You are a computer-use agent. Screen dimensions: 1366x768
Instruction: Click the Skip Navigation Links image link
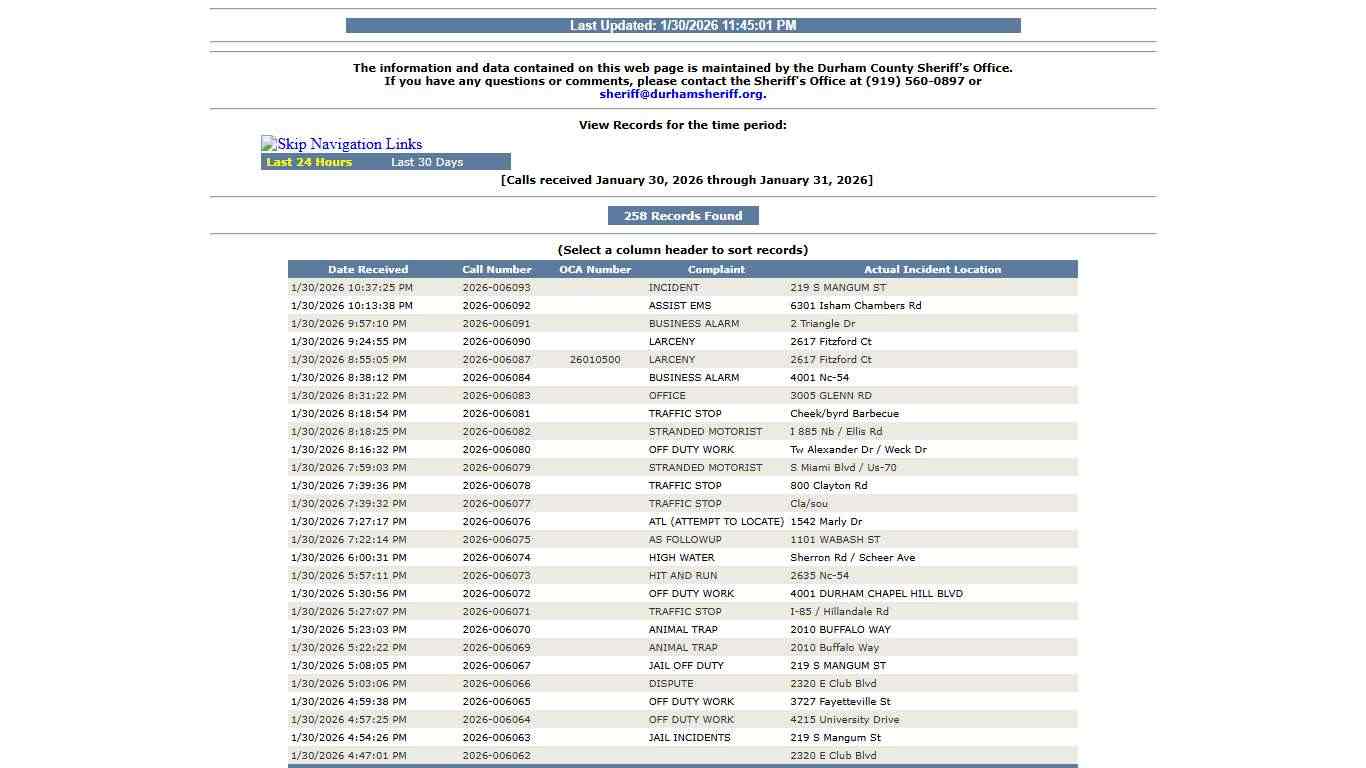[x=341, y=143]
